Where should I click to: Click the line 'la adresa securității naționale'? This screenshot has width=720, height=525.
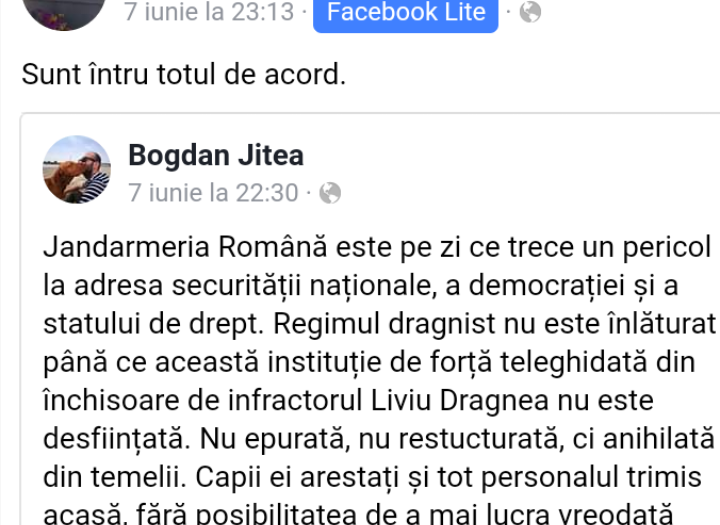coord(360,286)
